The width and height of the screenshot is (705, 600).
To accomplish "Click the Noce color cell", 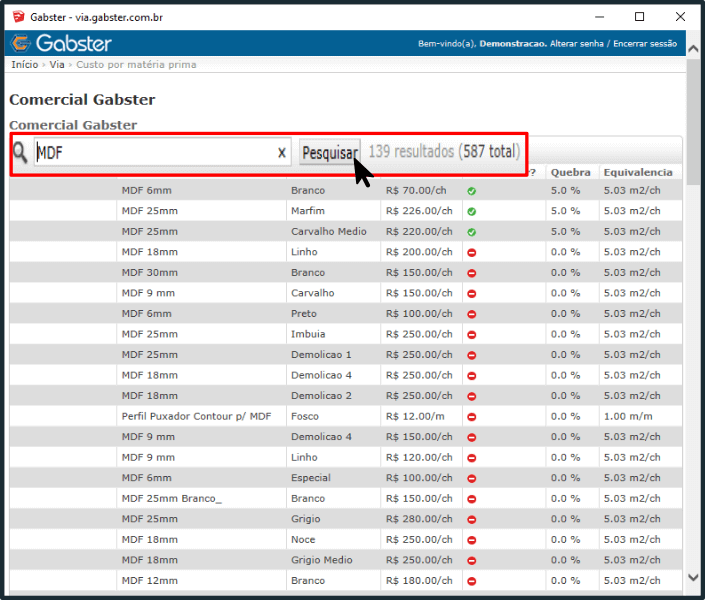I will coord(303,540).
